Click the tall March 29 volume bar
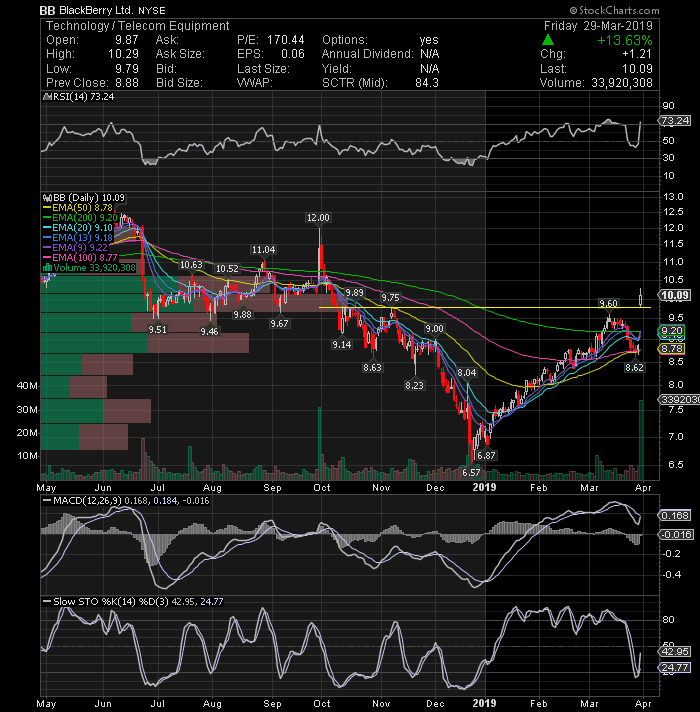This screenshot has height=712, width=700. (x=641, y=440)
